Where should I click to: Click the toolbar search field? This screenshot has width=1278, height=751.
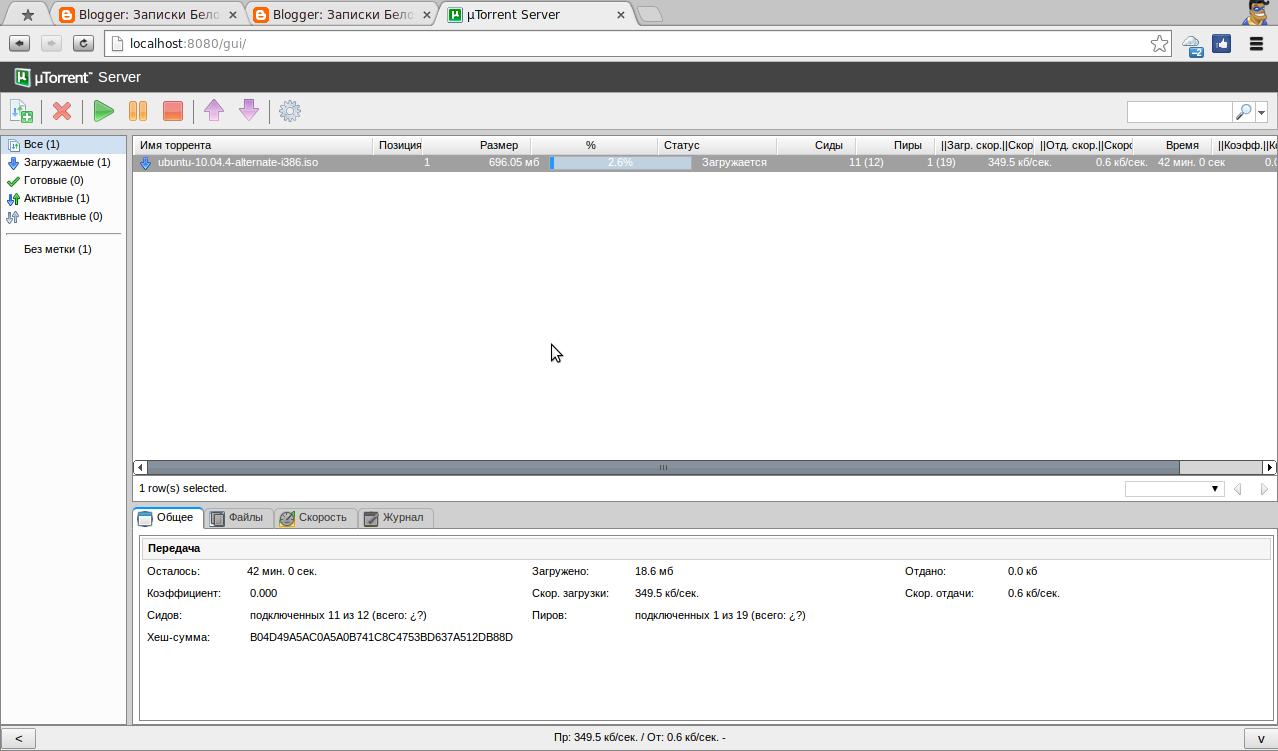tap(1180, 112)
